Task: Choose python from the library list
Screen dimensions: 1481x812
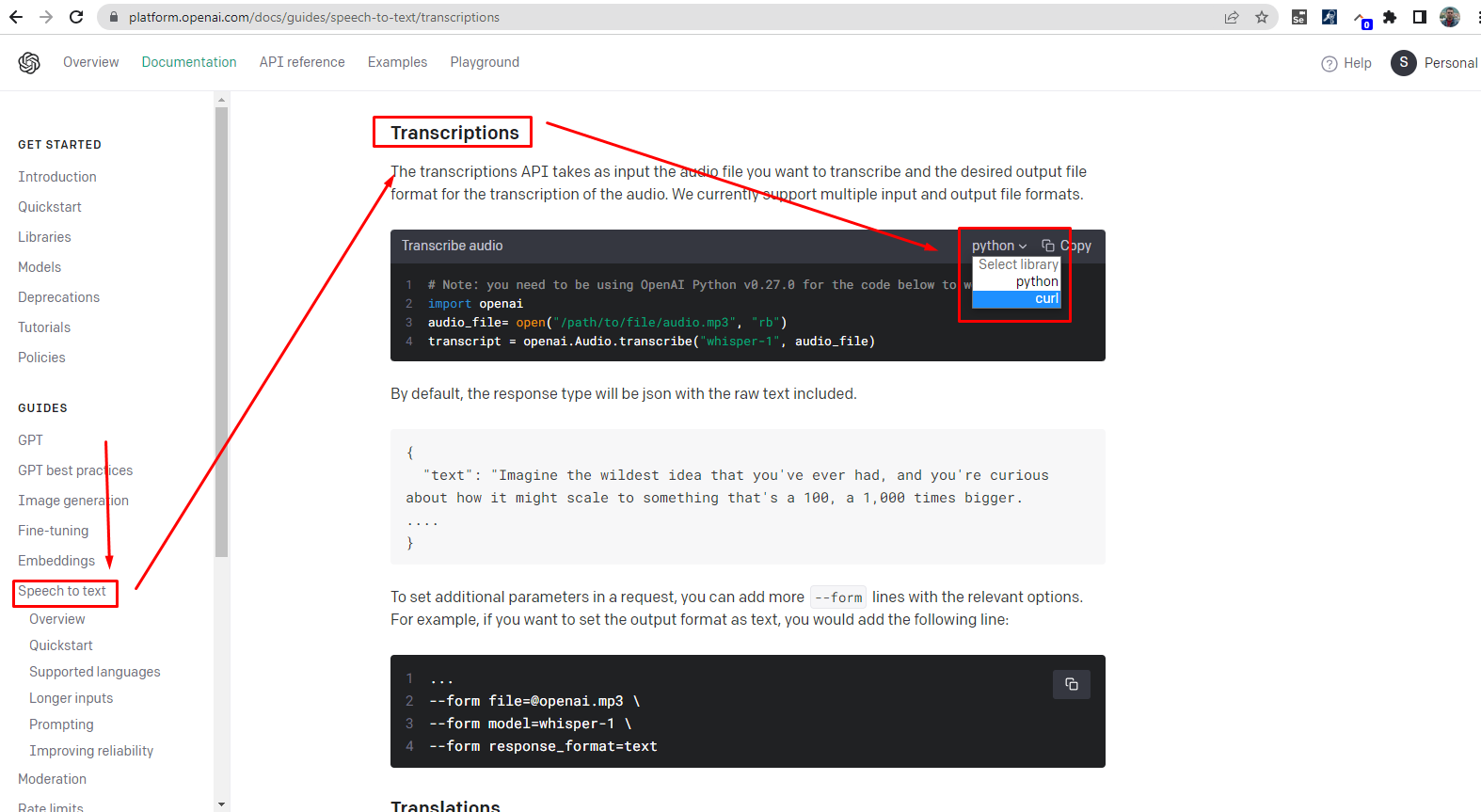Action: coord(1016,282)
